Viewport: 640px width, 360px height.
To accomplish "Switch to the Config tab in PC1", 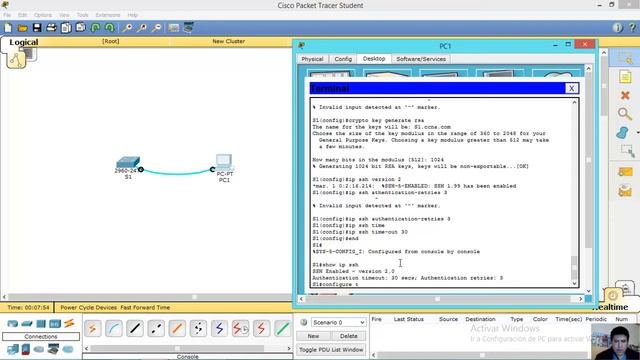I will 343,59.
